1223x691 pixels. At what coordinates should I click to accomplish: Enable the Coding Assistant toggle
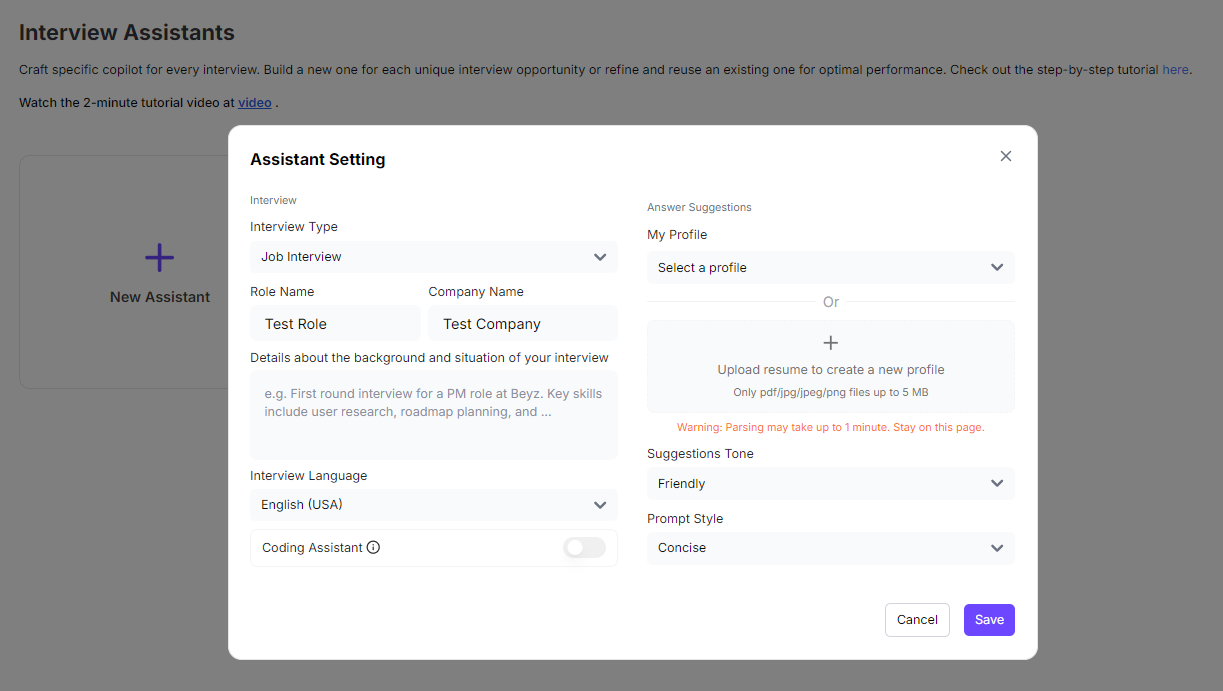tap(584, 548)
